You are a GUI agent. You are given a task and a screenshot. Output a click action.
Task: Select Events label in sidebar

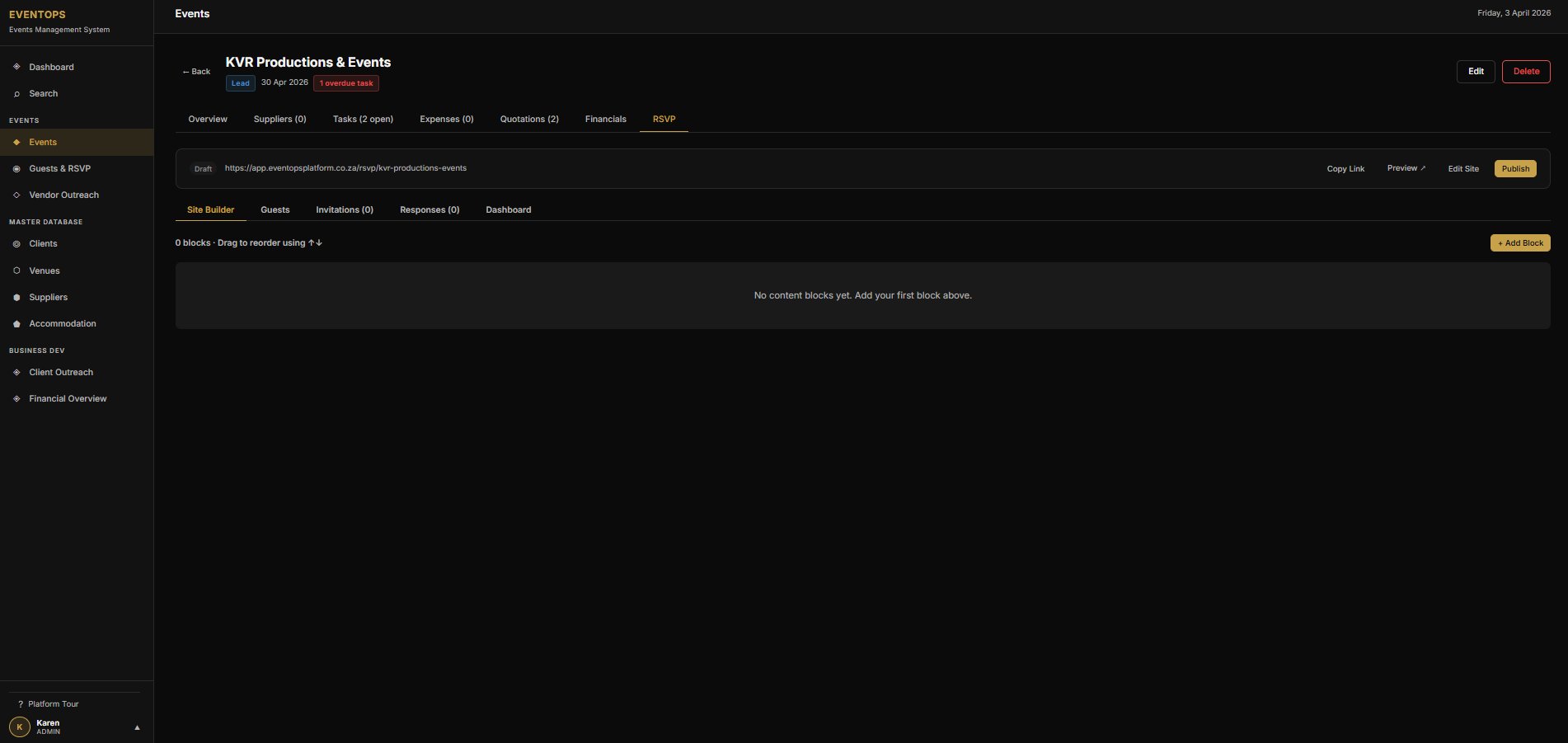pyautogui.click(x=43, y=142)
